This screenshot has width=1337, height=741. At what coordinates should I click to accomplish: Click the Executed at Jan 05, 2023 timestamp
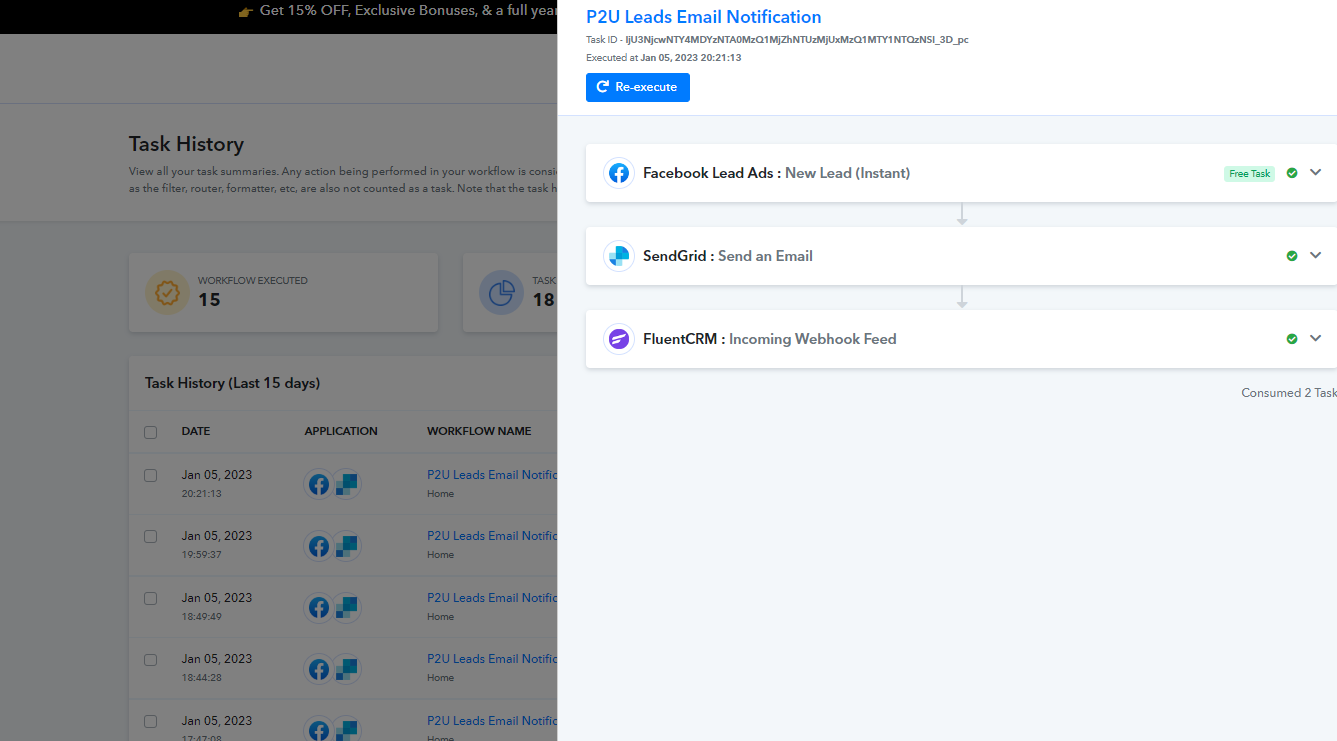(x=663, y=58)
